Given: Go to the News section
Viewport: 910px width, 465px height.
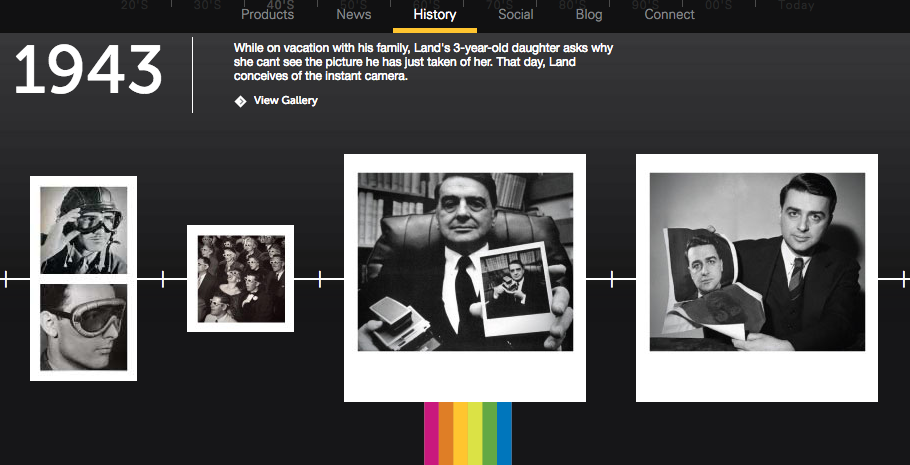Looking at the screenshot, I should click(x=353, y=15).
